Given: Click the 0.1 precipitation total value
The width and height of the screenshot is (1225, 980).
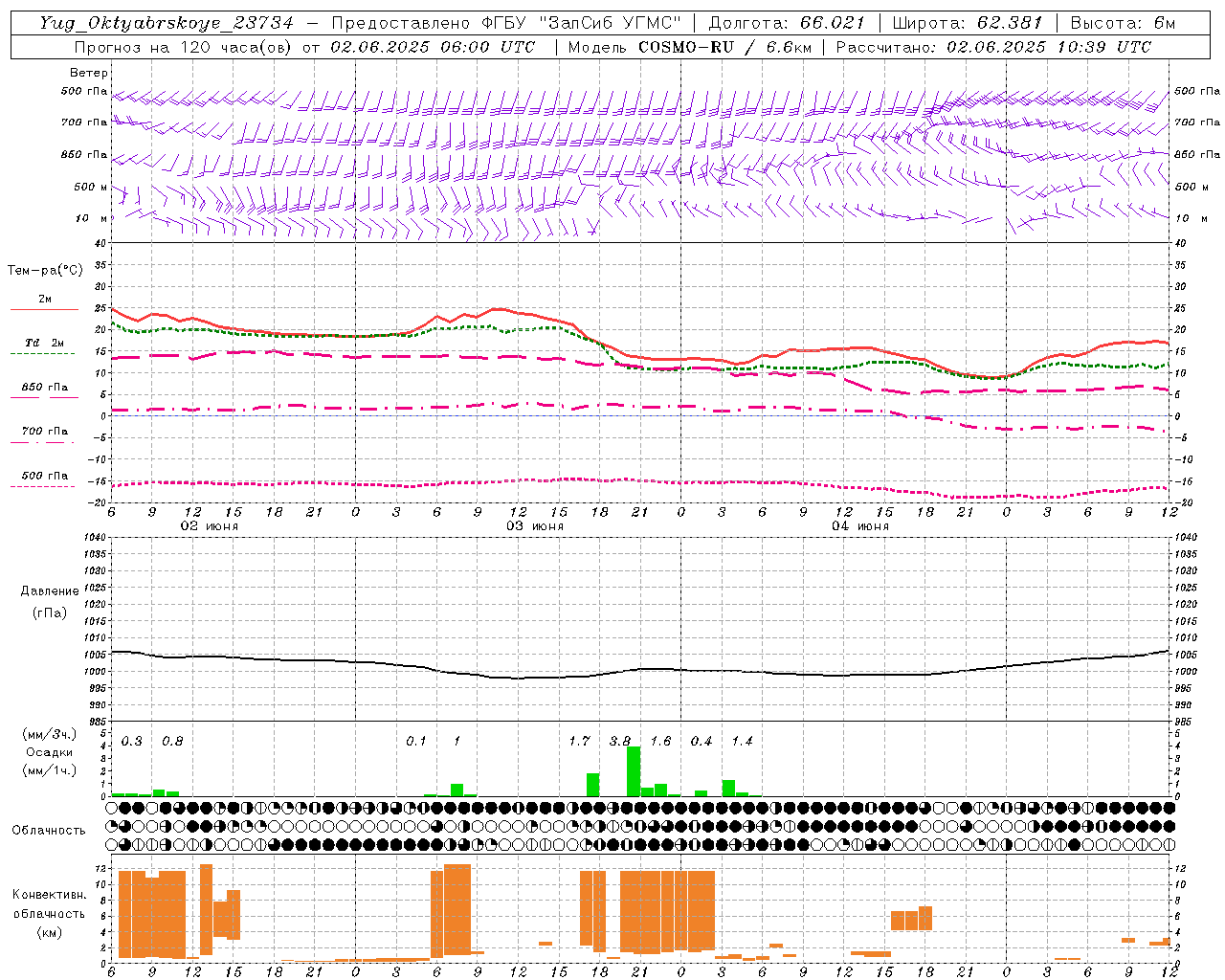Looking at the screenshot, I should click(x=416, y=741).
